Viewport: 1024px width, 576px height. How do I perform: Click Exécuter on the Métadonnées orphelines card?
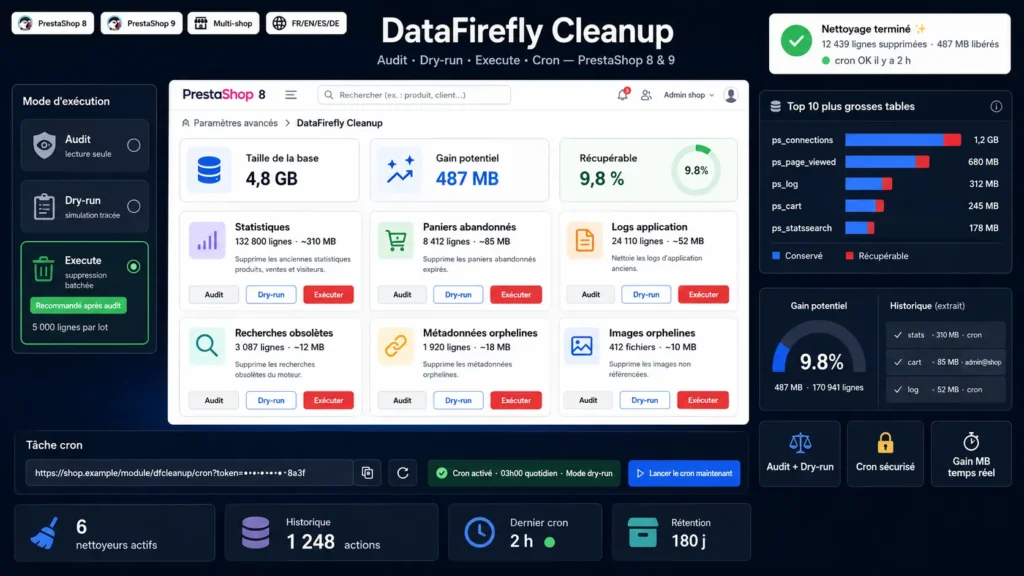click(516, 400)
